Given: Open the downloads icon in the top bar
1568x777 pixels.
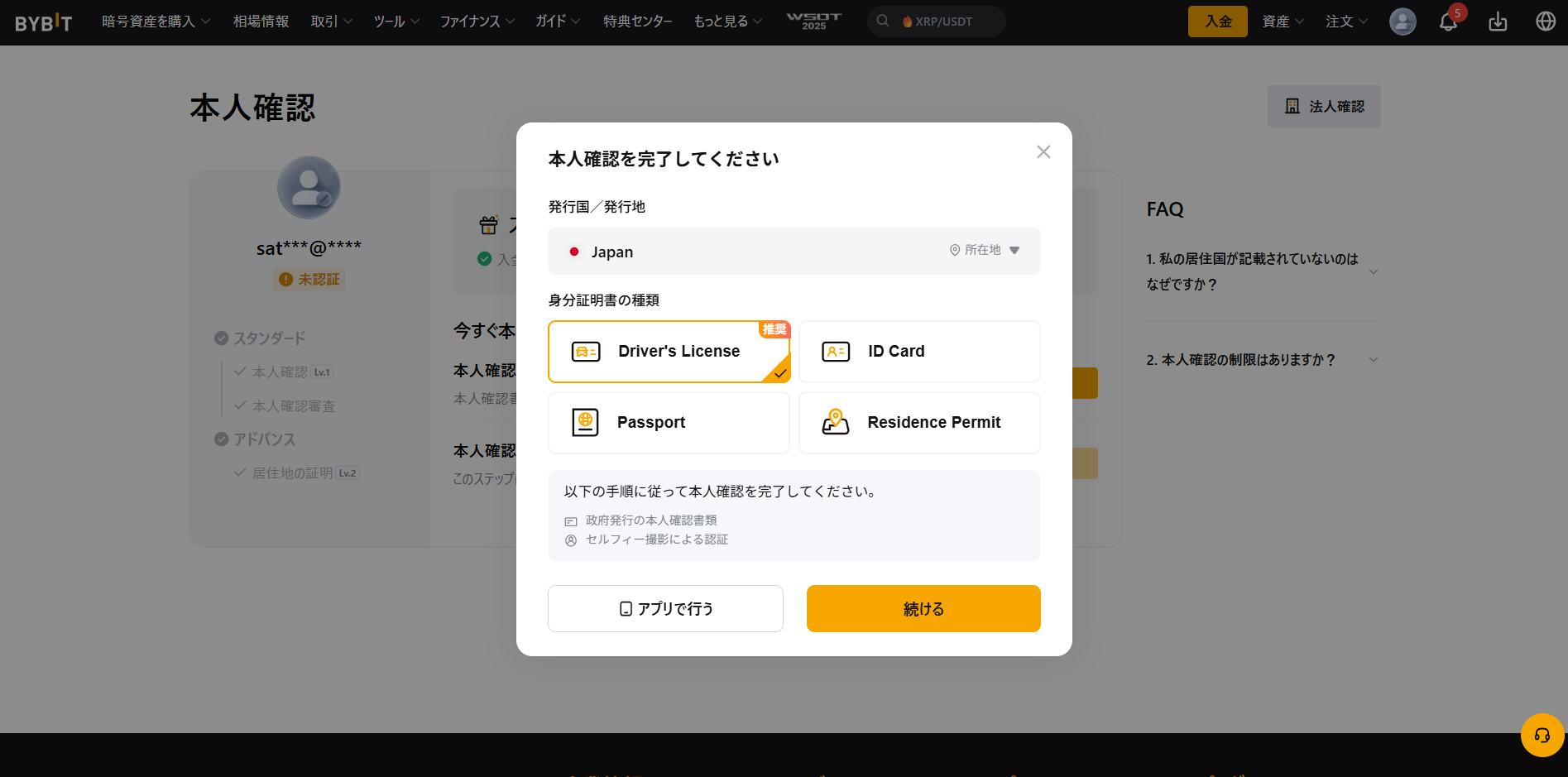Looking at the screenshot, I should click(1498, 22).
